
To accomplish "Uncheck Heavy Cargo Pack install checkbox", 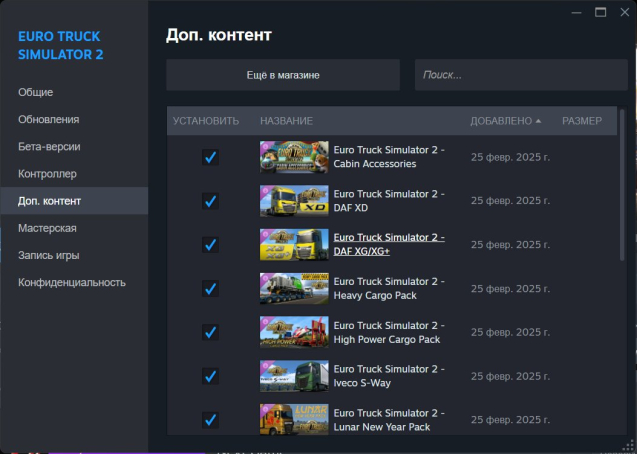I will click(x=210, y=289).
